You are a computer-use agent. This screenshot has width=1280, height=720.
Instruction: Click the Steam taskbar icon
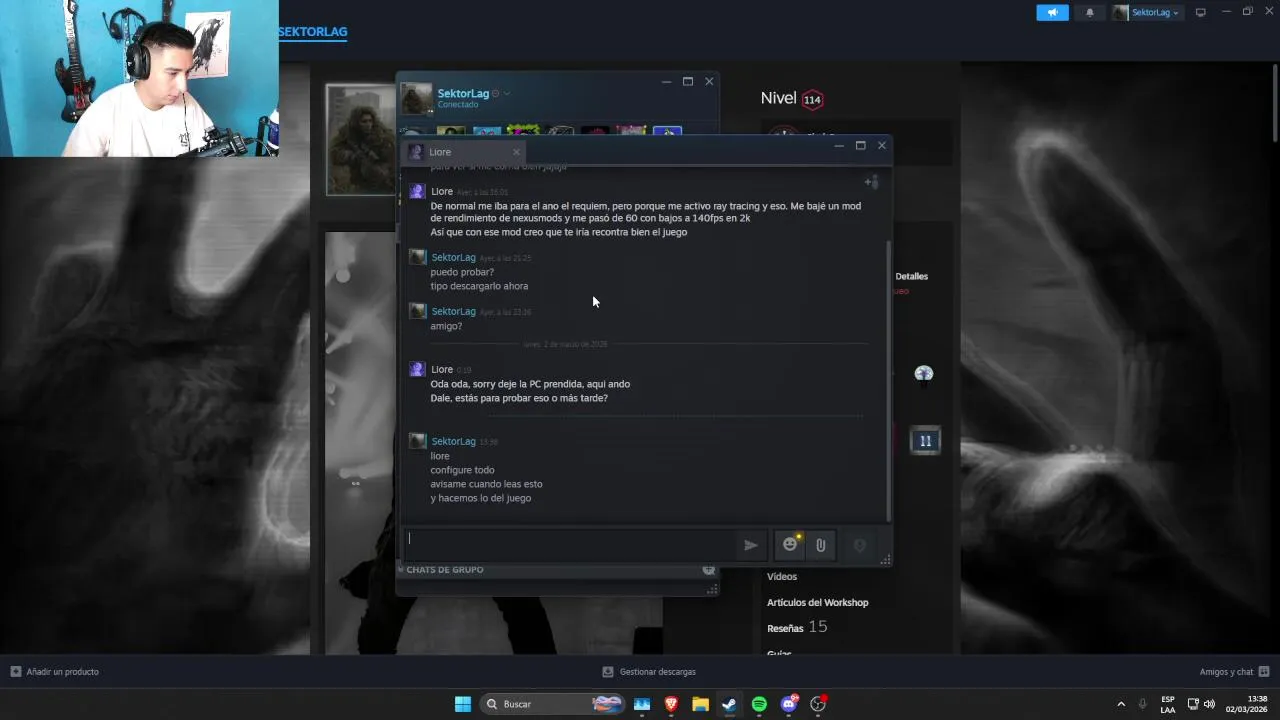(730, 704)
